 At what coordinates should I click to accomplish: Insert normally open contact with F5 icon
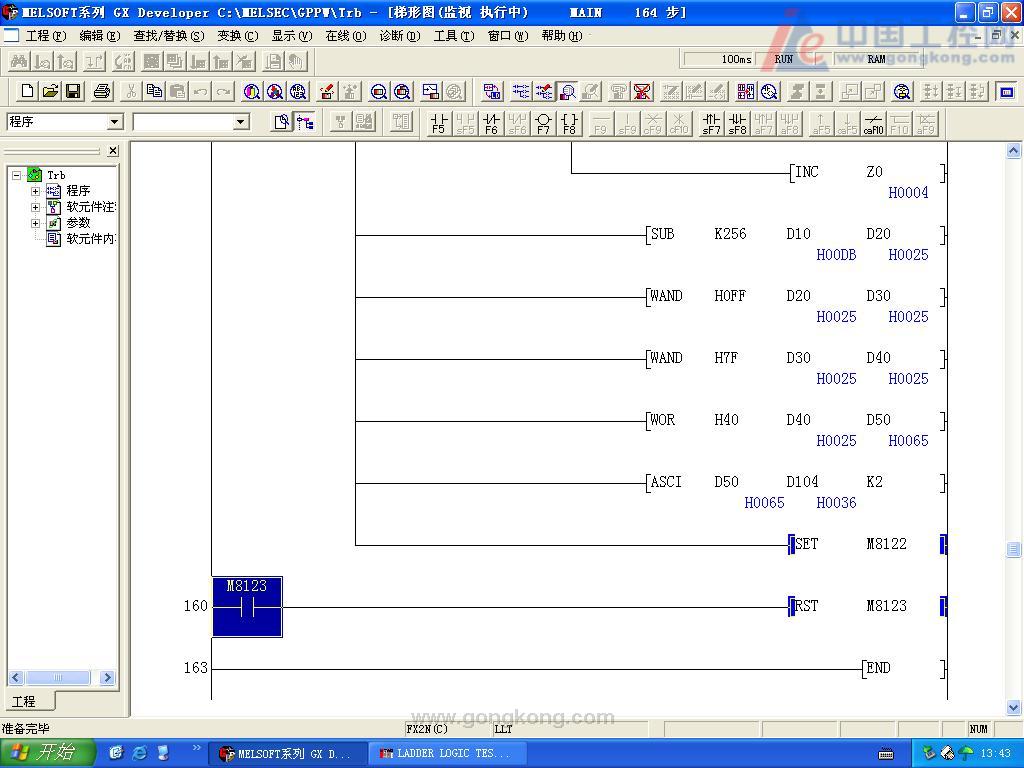439,123
